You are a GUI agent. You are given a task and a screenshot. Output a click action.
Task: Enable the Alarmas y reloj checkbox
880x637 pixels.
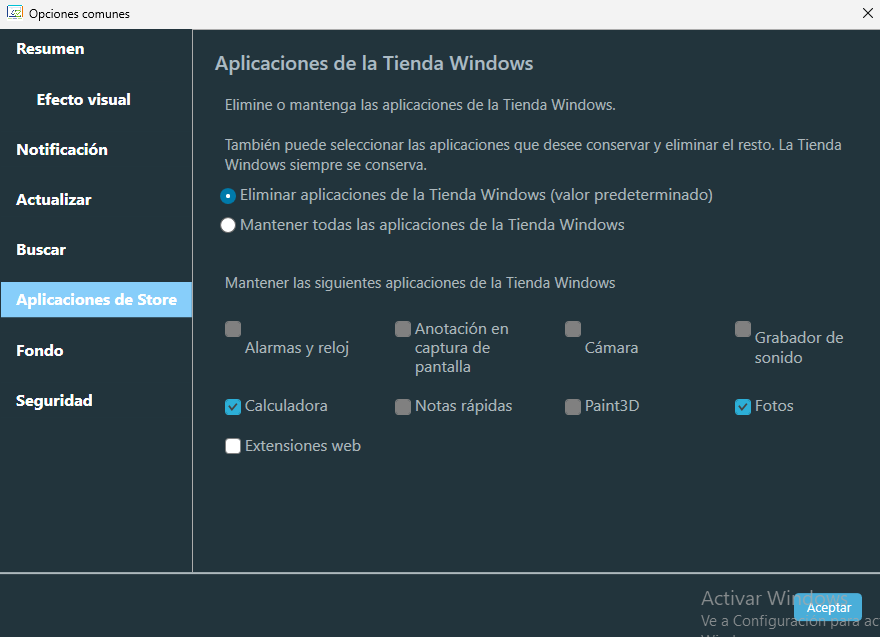233,329
